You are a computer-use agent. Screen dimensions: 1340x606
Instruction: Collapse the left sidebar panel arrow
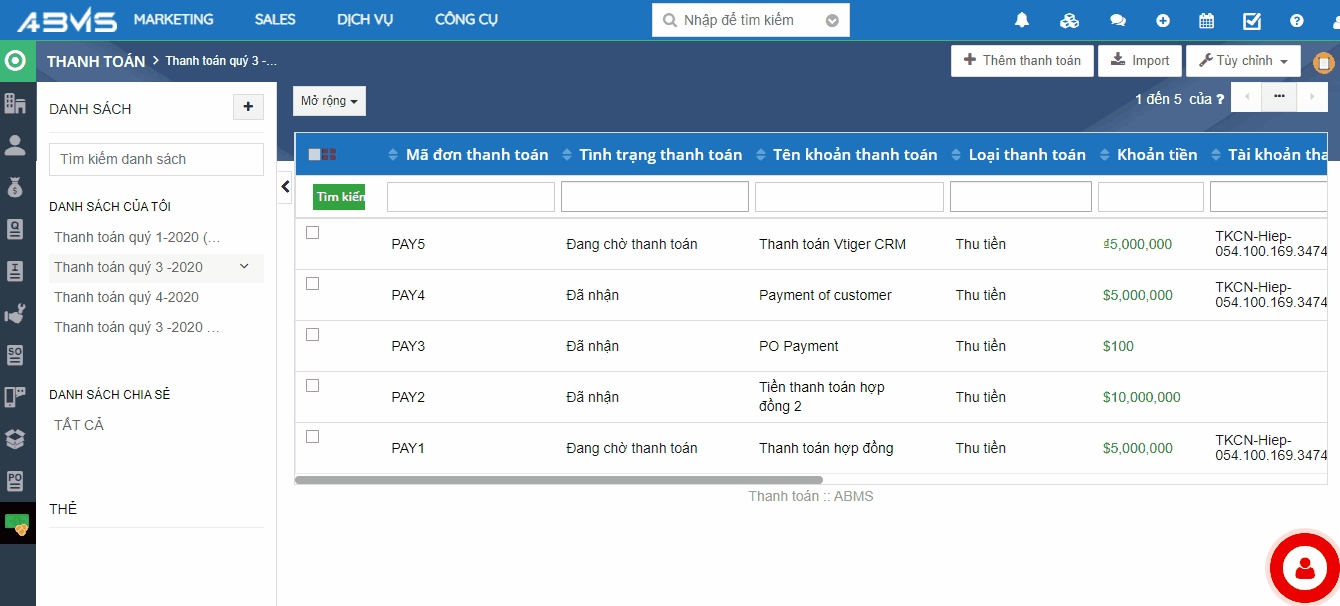tap(285, 186)
